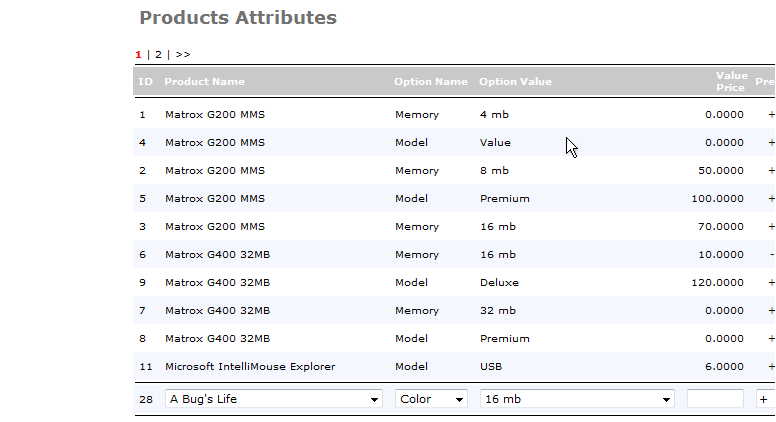Click the Option Name column header

point(430,82)
